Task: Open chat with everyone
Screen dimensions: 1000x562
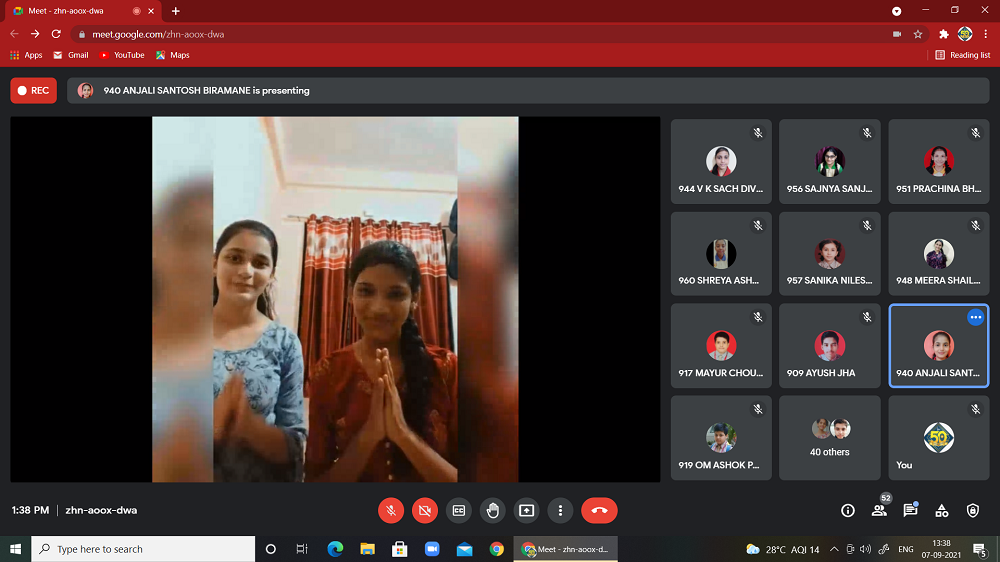Action: pos(910,510)
